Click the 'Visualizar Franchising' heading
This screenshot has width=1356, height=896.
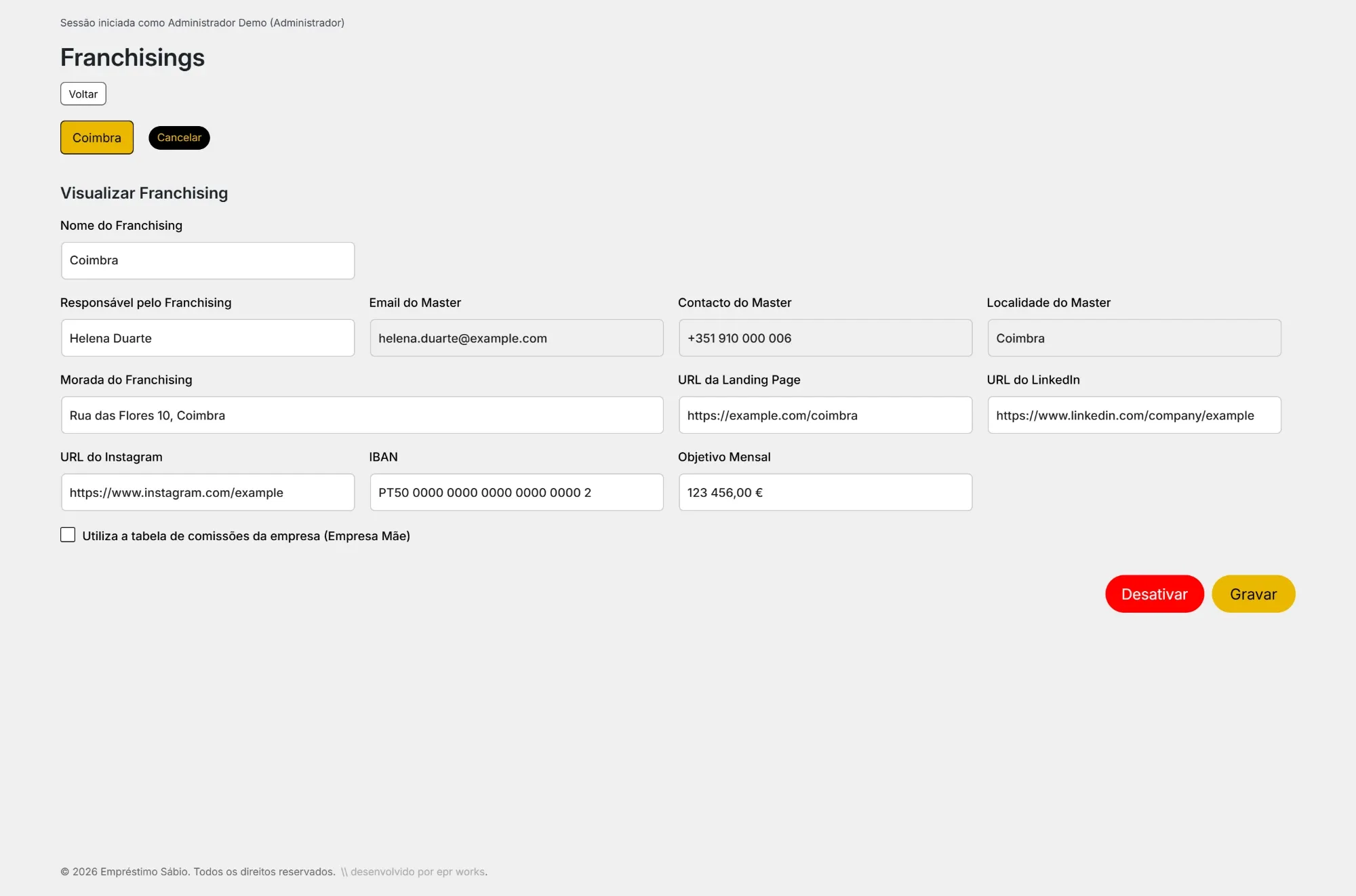tap(144, 193)
